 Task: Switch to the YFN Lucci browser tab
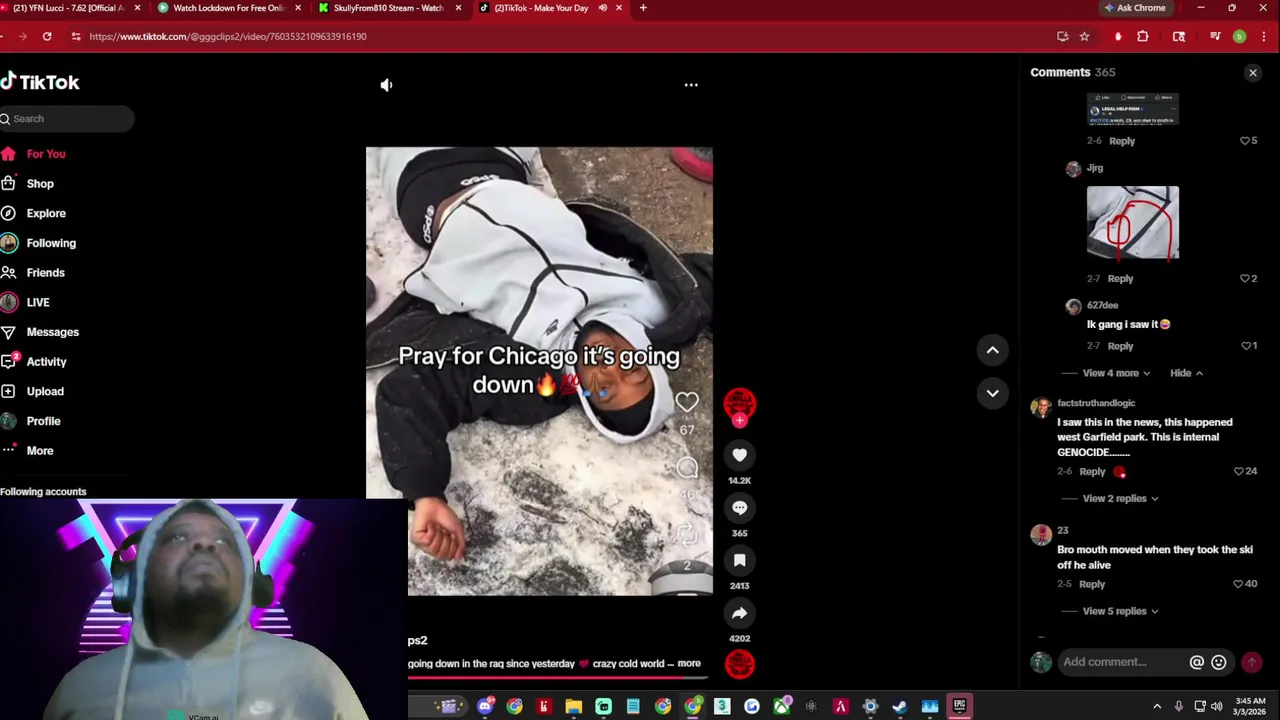pyautogui.click(x=68, y=8)
